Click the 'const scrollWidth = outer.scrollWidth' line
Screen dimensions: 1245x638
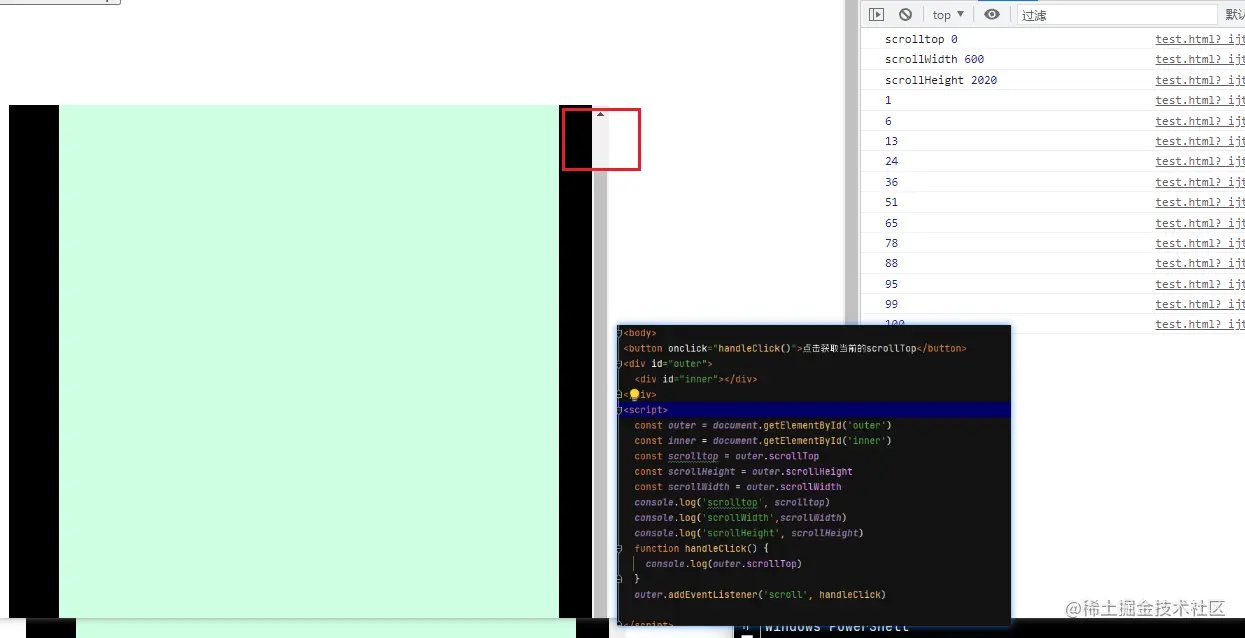tap(738, 487)
